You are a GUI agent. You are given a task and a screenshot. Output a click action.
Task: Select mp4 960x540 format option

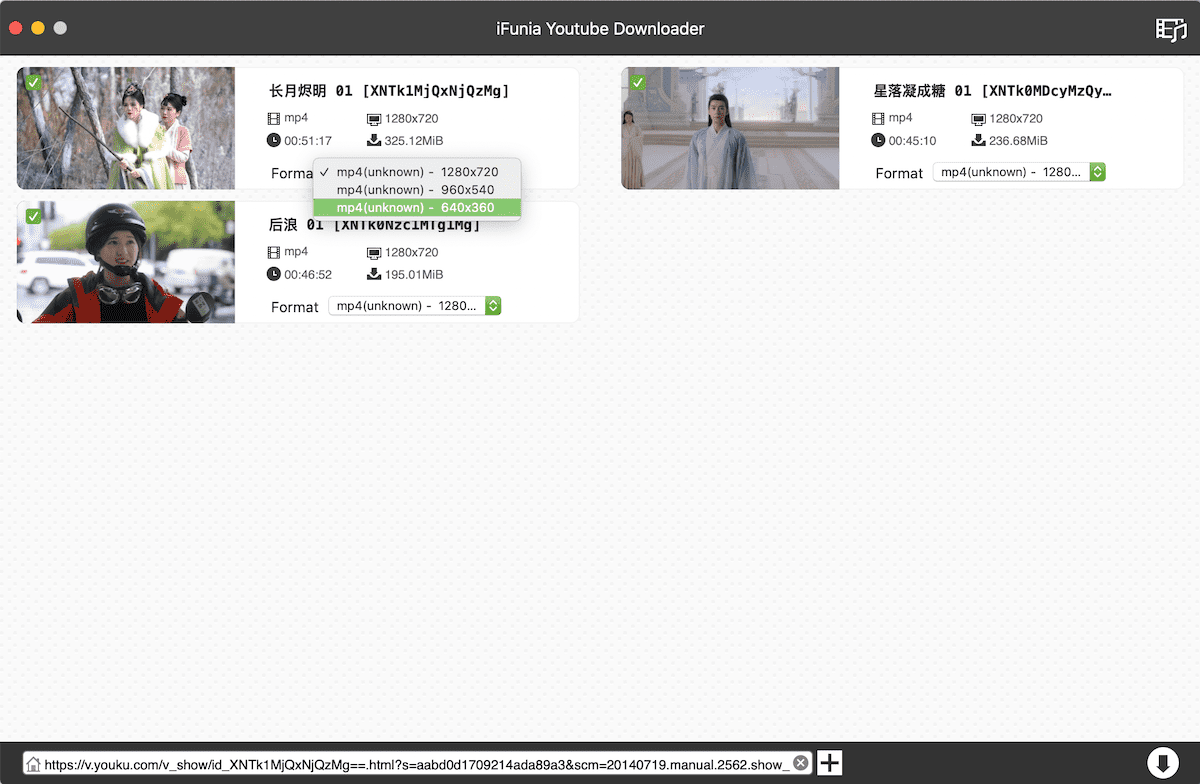click(x=417, y=190)
